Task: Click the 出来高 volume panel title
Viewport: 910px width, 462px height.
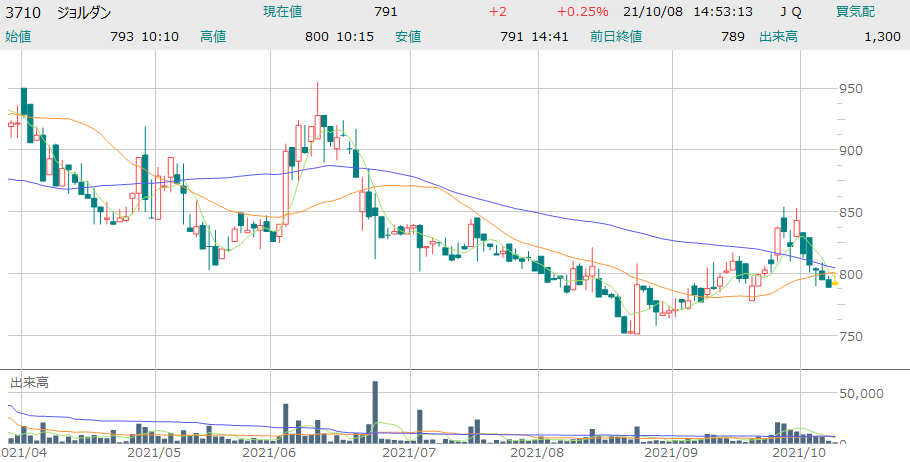Action: click(29, 382)
